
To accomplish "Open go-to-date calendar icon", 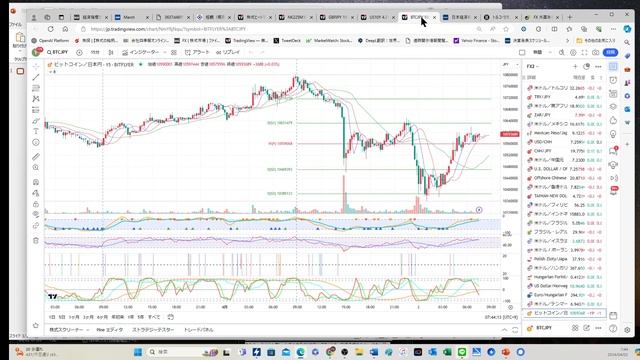I will tap(171, 317).
